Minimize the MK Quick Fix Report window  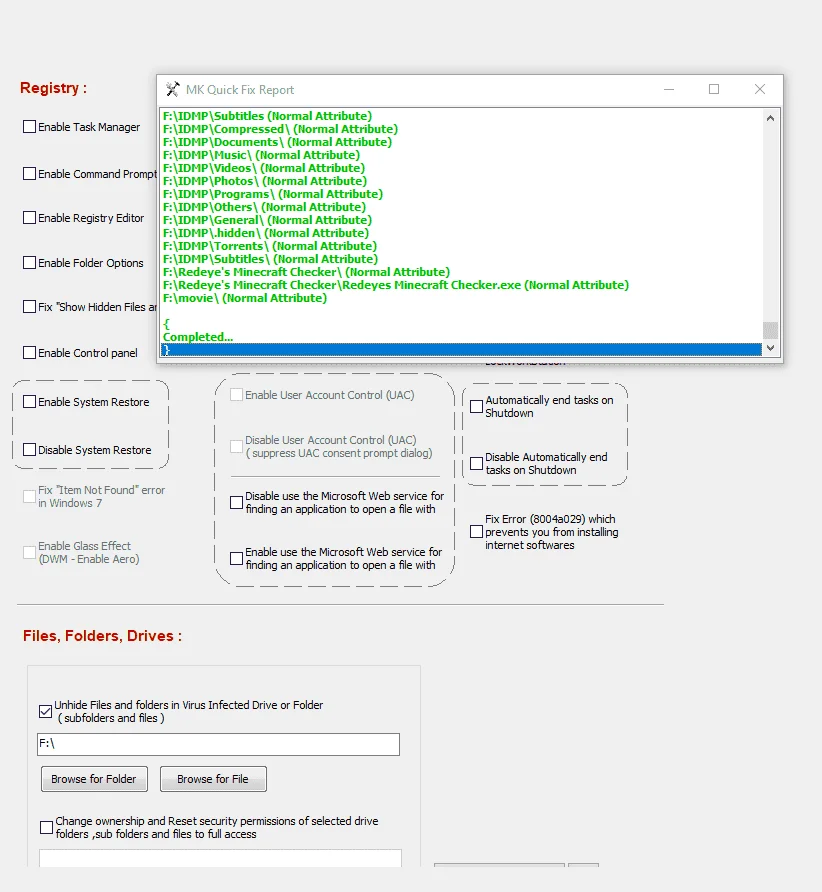click(669, 89)
